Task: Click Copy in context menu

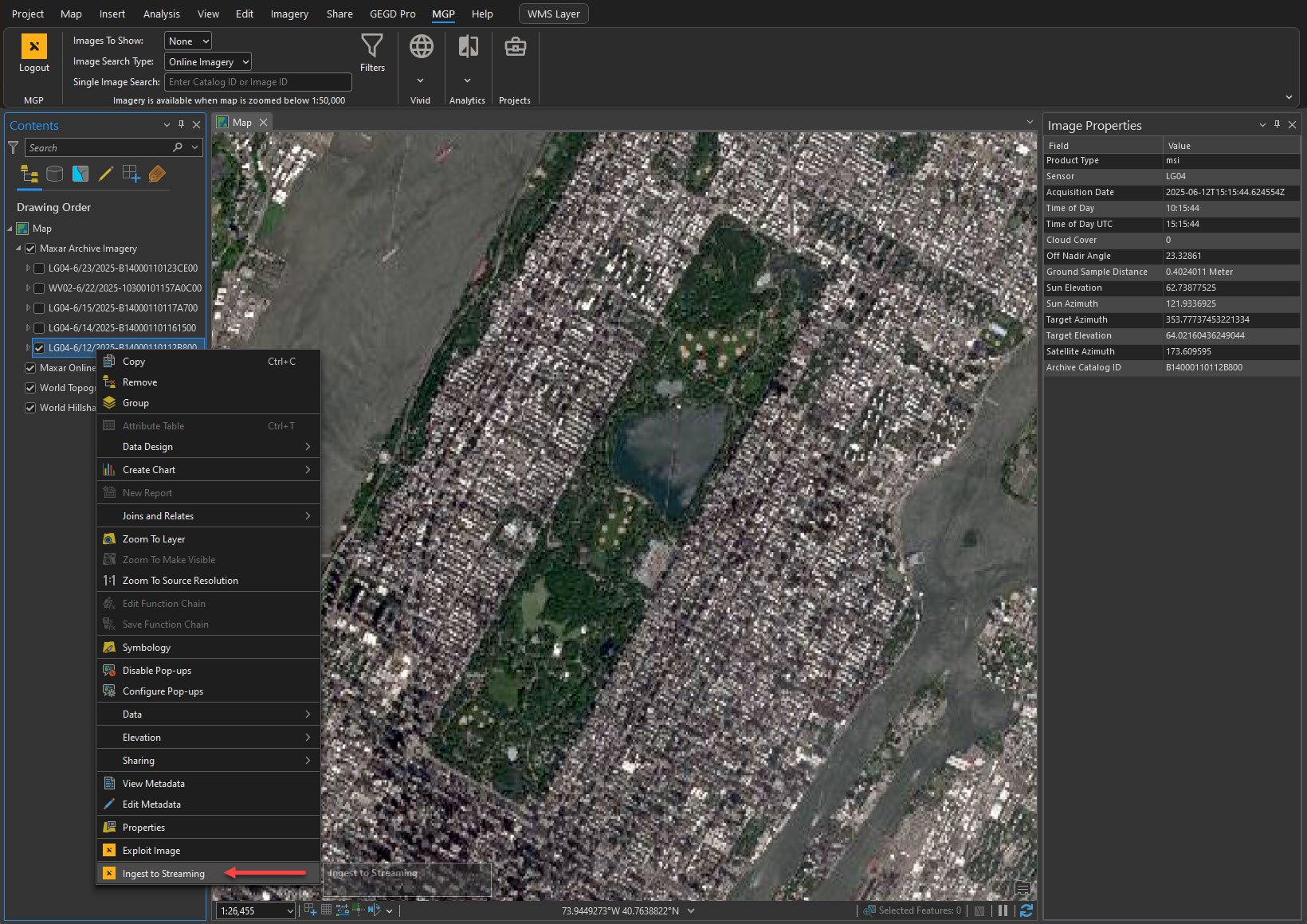Action: click(208, 362)
